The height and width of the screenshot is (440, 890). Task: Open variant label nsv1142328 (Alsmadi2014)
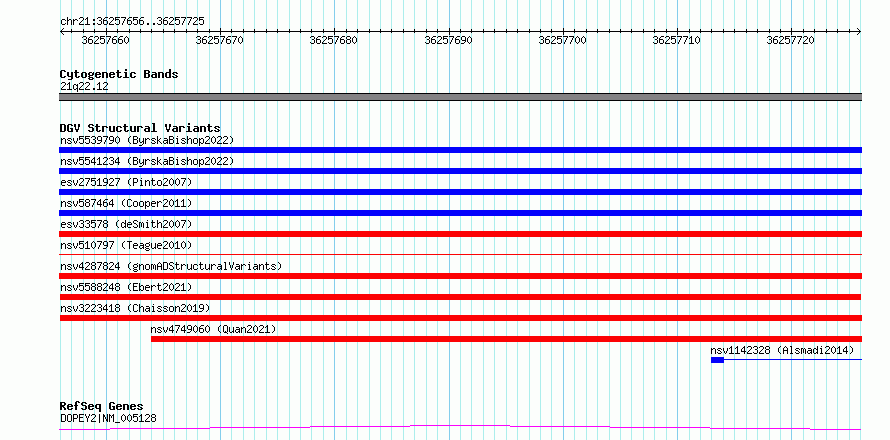click(x=782, y=350)
